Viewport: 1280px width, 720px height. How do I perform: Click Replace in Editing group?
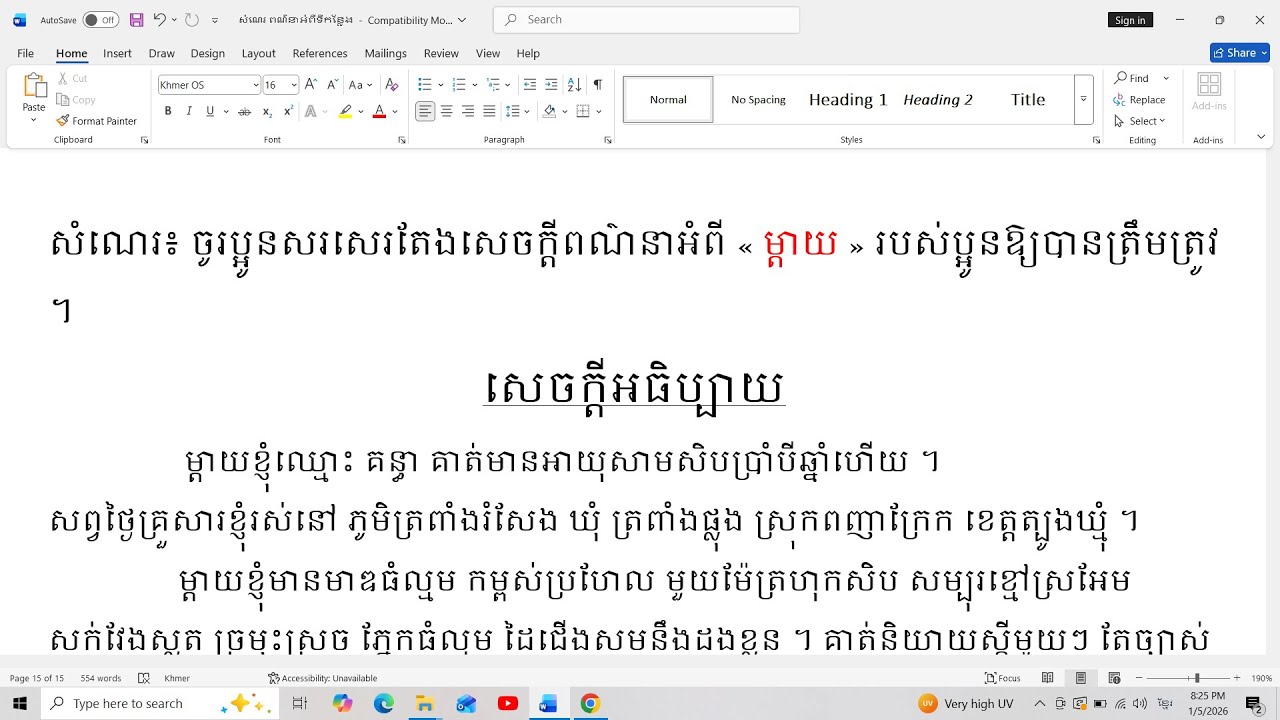pyautogui.click(x=1139, y=100)
